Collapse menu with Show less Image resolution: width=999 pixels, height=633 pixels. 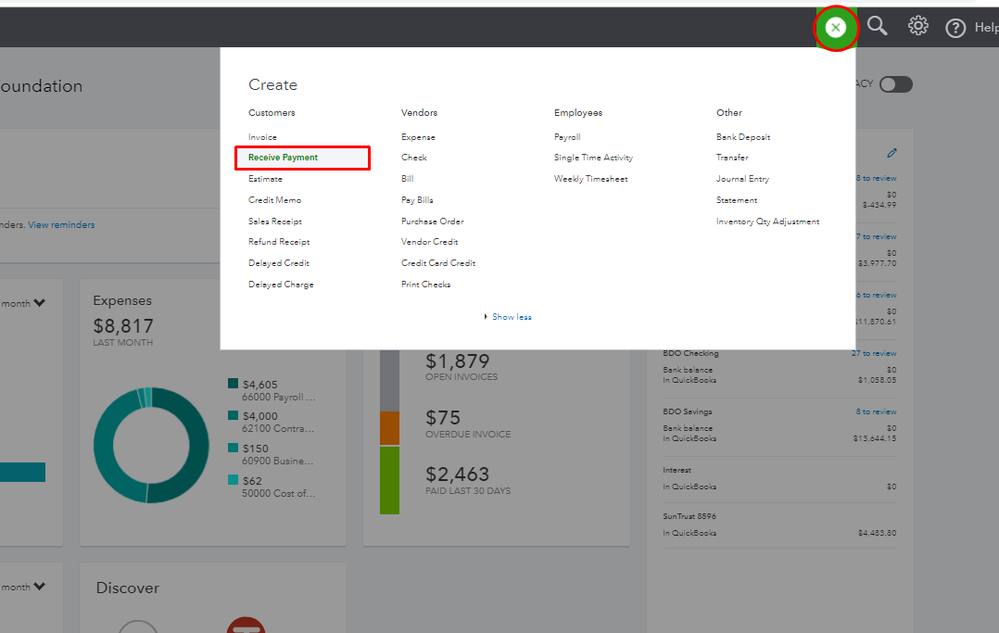tap(512, 316)
